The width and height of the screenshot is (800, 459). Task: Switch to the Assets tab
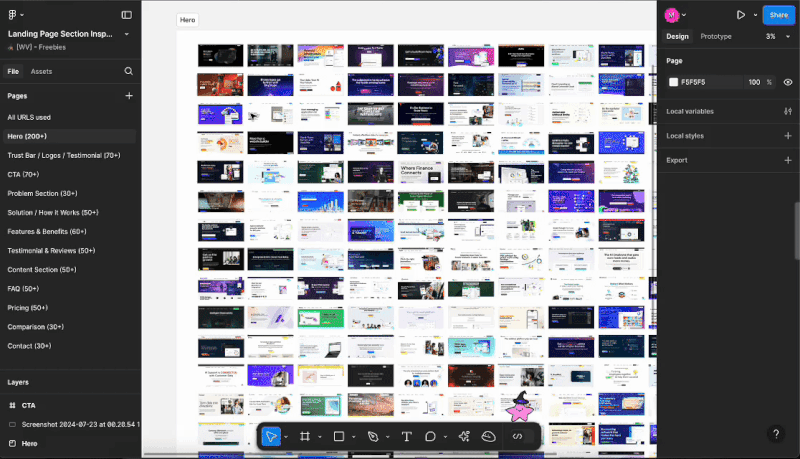(x=41, y=71)
